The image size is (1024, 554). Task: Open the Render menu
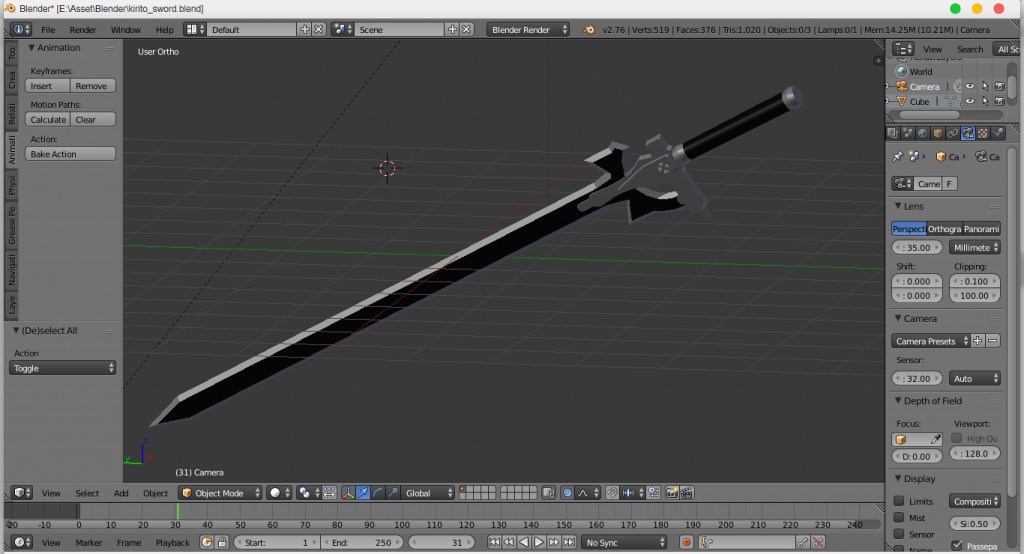pyautogui.click(x=83, y=29)
